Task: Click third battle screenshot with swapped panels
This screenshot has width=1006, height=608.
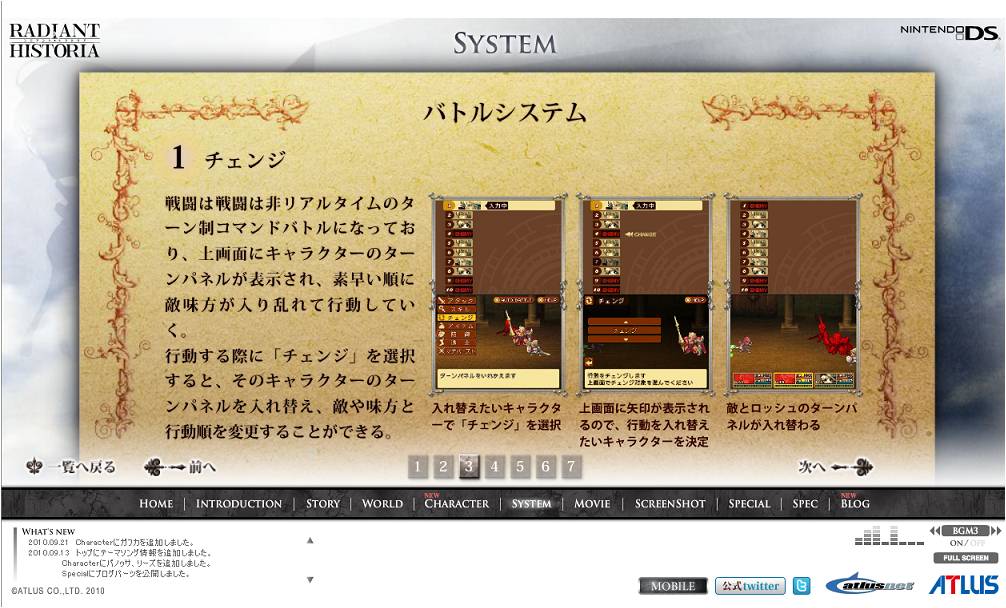Action: pyautogui.click(x=793, y=293)
